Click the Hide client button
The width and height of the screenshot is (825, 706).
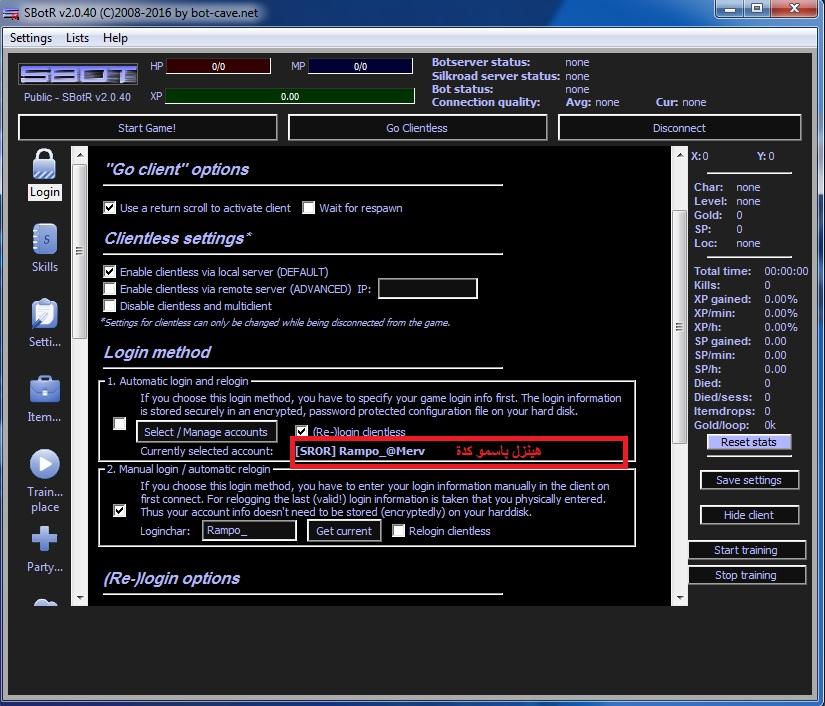pyautogui.click(x=749, y=515)
